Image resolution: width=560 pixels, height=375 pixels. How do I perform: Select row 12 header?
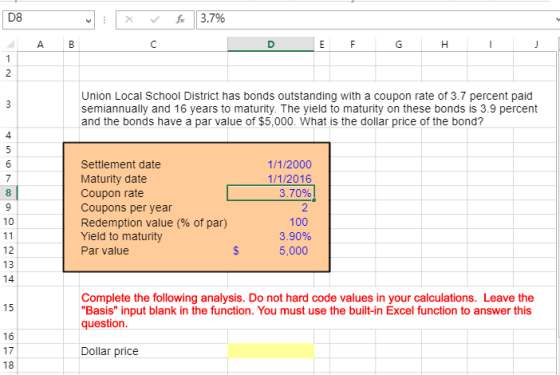(8, 250)
